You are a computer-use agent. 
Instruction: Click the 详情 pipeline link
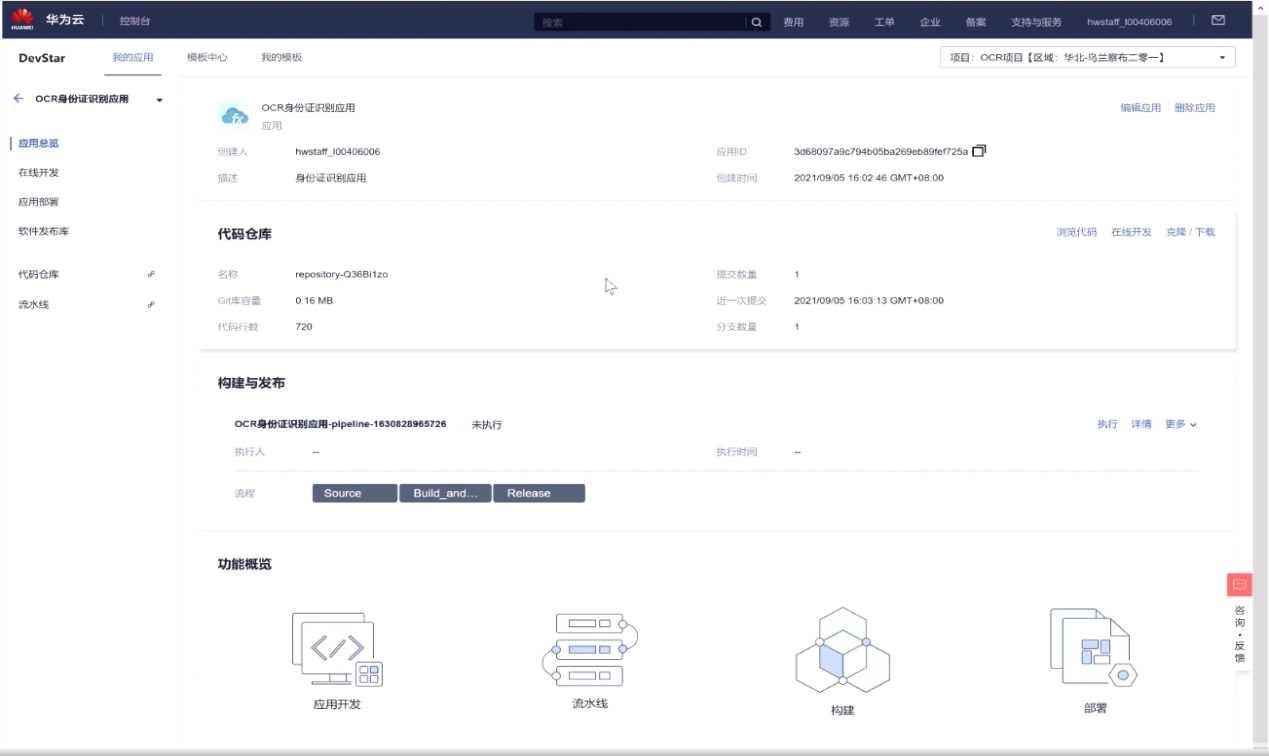click(1141, 424)
